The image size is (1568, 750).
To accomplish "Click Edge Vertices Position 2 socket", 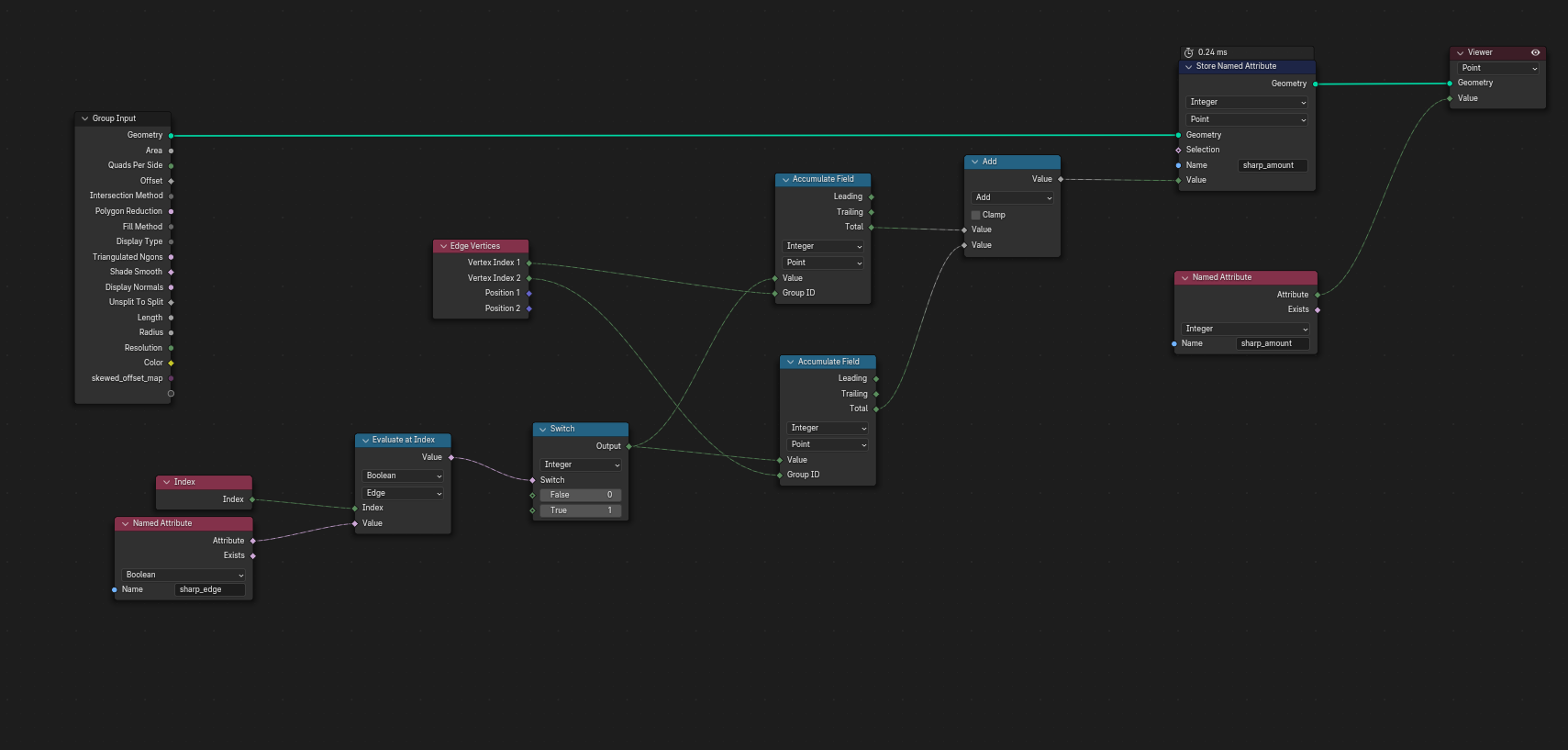I will 529,308.
